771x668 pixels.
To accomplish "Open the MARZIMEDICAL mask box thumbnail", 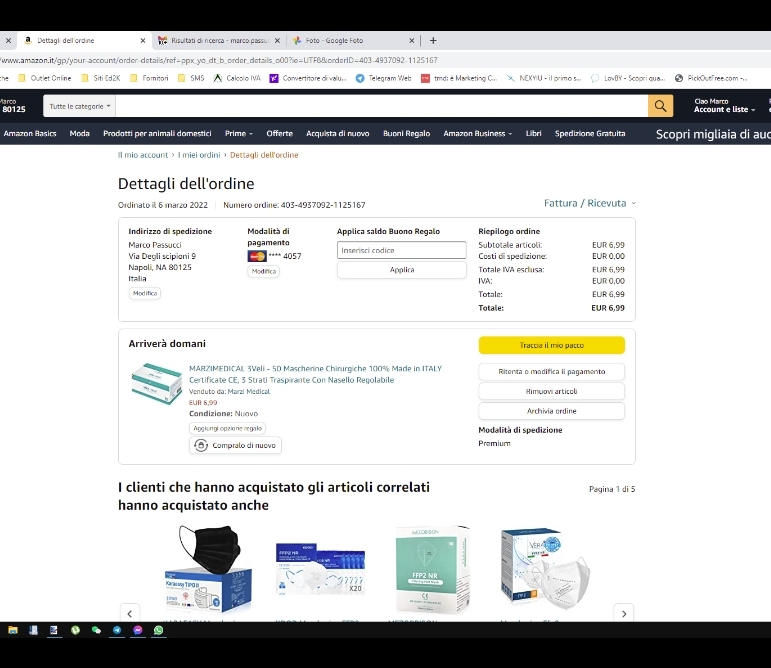I will 156,384.
